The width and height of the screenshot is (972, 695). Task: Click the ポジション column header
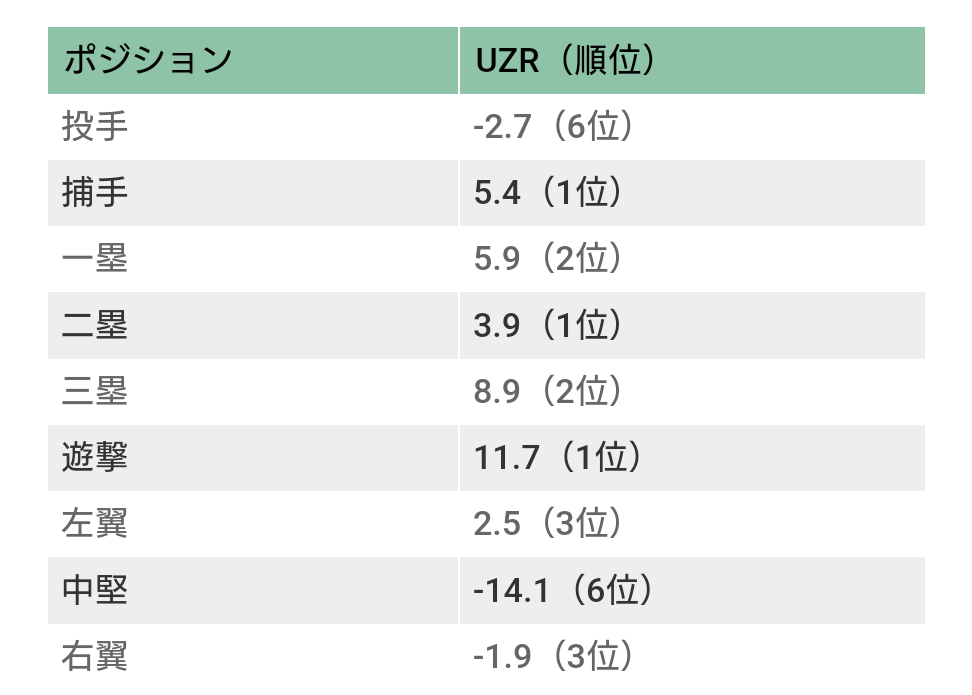point(253,60)
